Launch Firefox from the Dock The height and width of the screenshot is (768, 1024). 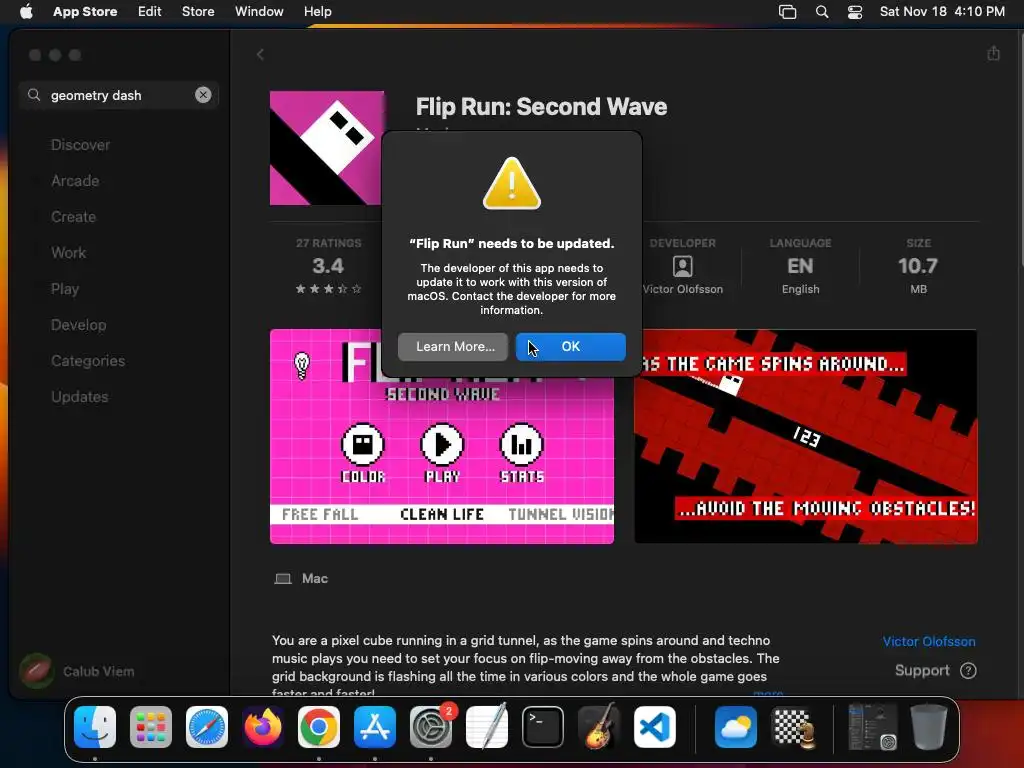tap(263, 727)
